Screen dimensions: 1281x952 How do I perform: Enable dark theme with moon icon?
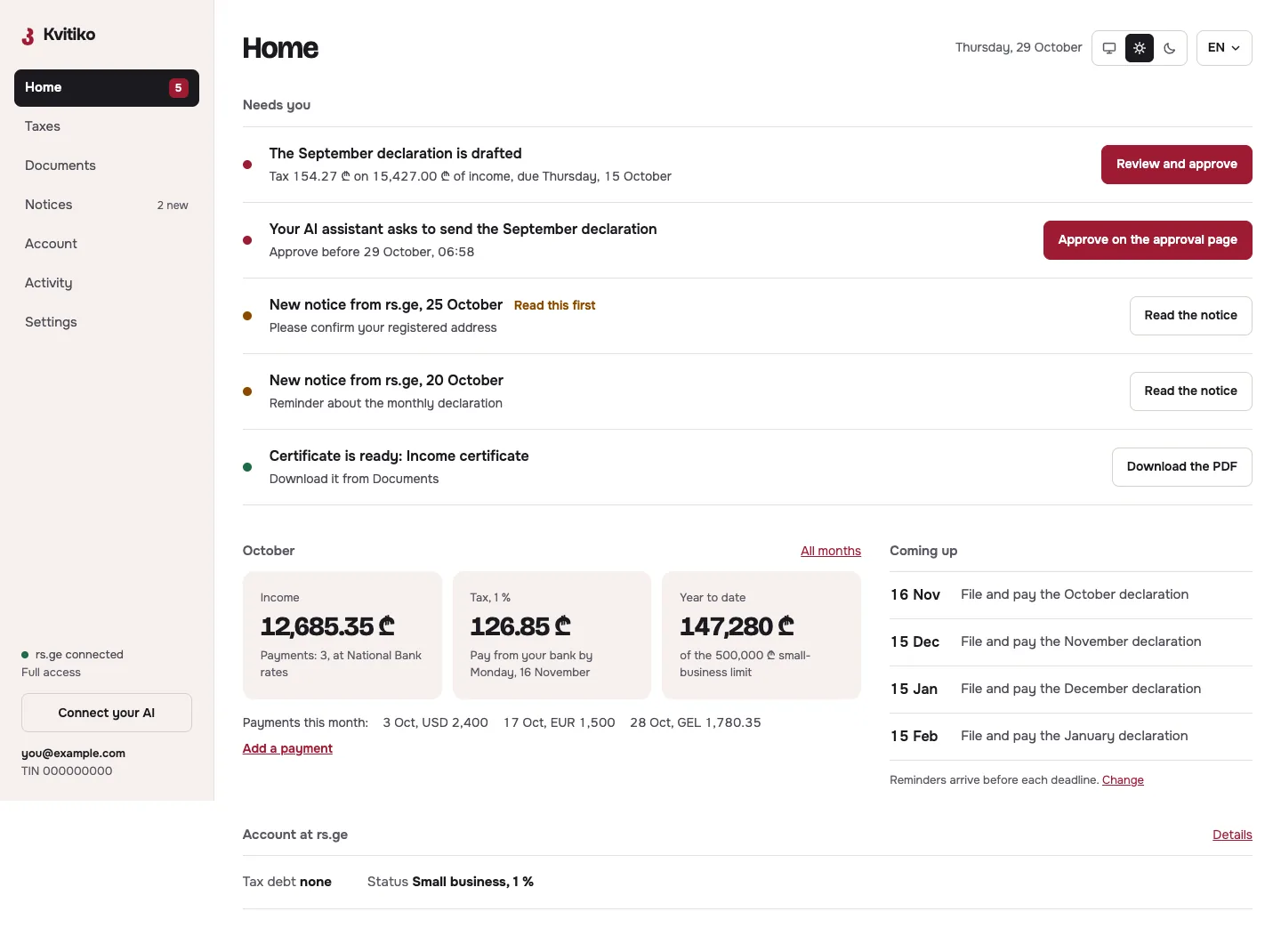click(1170, 48)
